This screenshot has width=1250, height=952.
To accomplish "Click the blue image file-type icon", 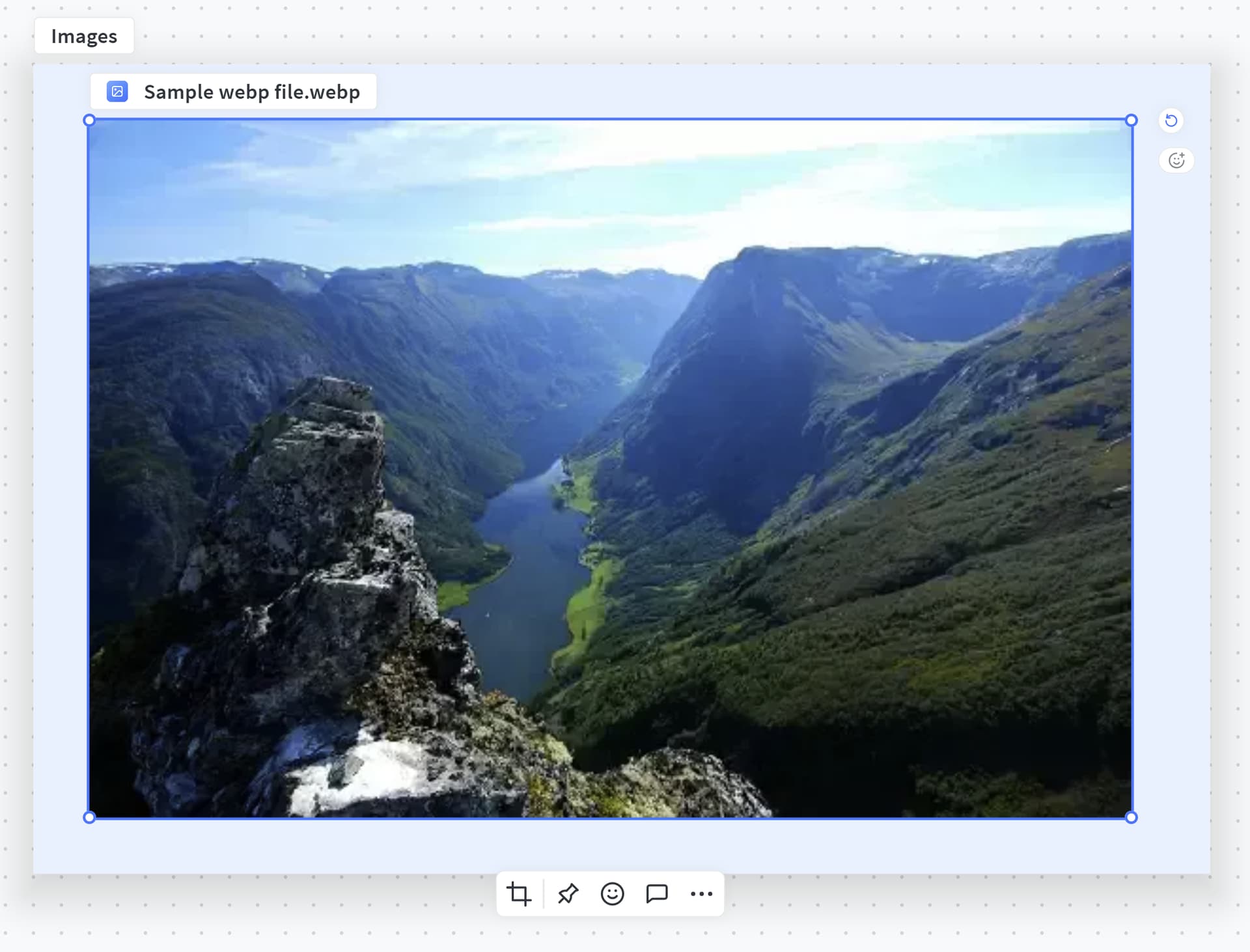I will (117, 92).
